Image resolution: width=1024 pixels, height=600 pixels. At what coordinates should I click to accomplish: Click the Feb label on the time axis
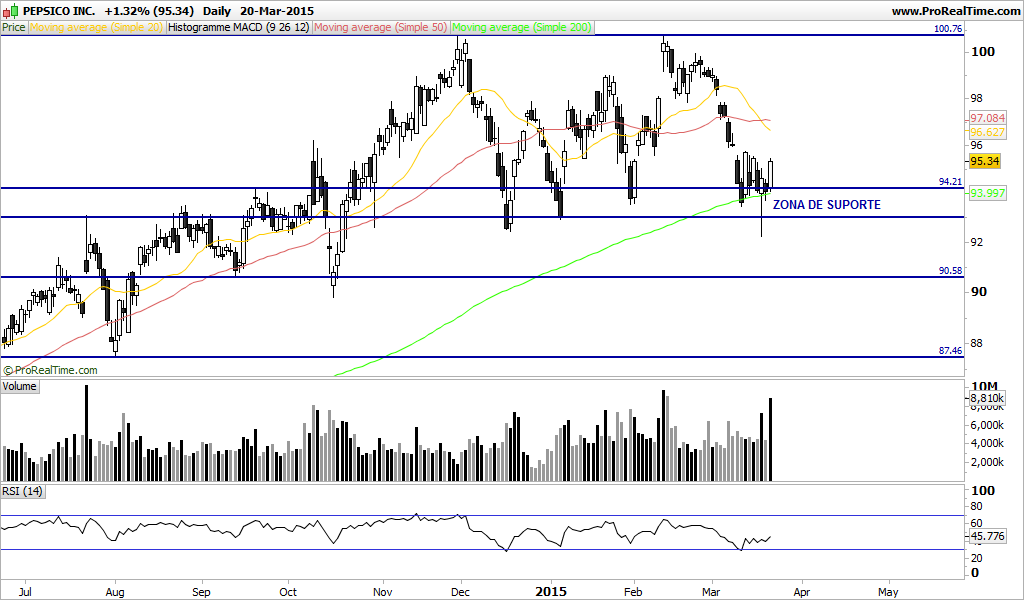(633, 592)
